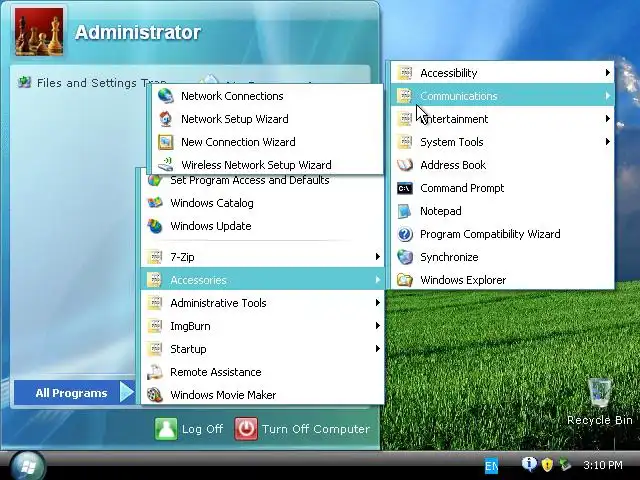Expand the ImgBurn submenu arrow
Screen dimensions: 640x480
pos(378,326)
